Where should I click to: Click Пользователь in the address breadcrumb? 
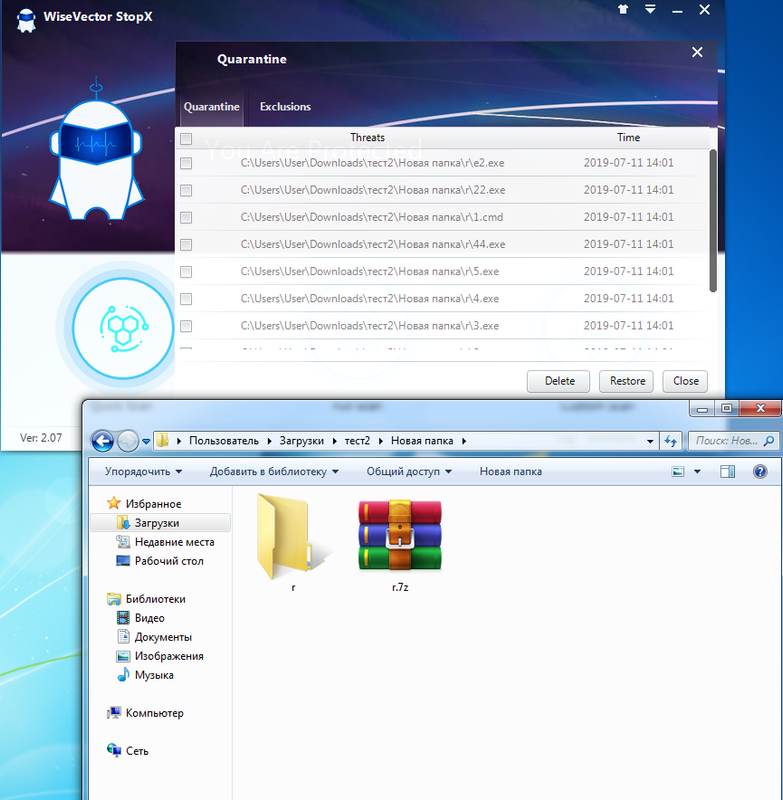pyautogui.click(x=224, y=441)
